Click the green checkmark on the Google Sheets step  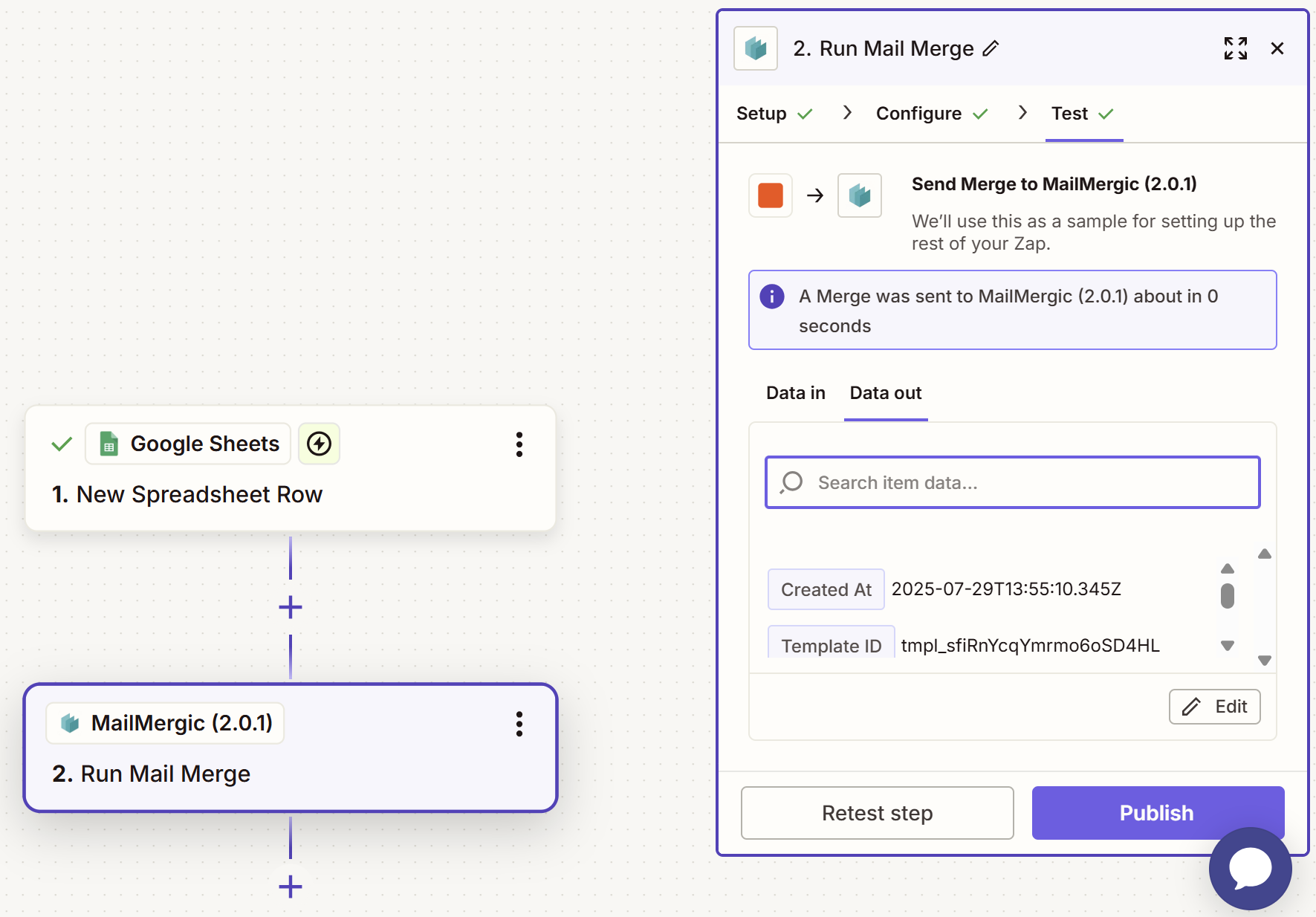(x=61, y=444)
